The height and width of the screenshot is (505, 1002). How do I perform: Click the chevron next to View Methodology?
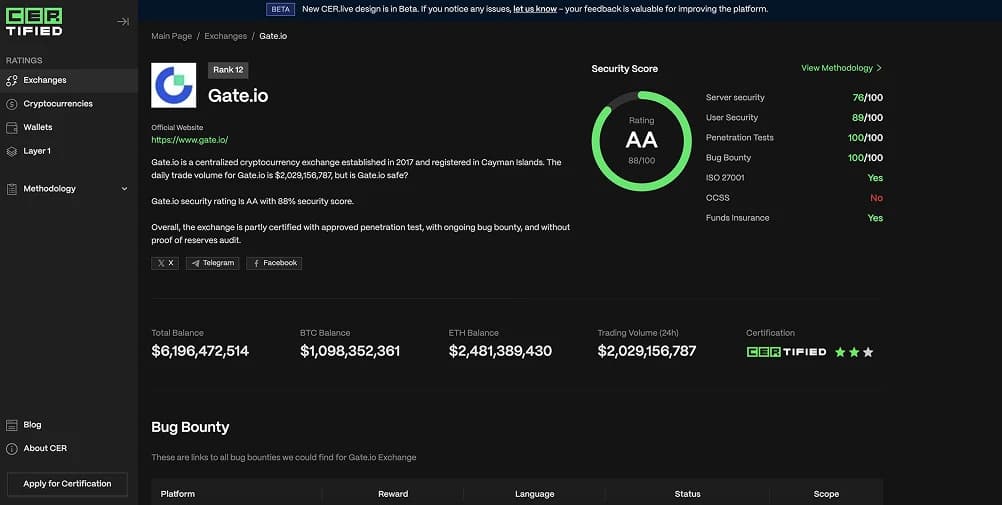879,68
